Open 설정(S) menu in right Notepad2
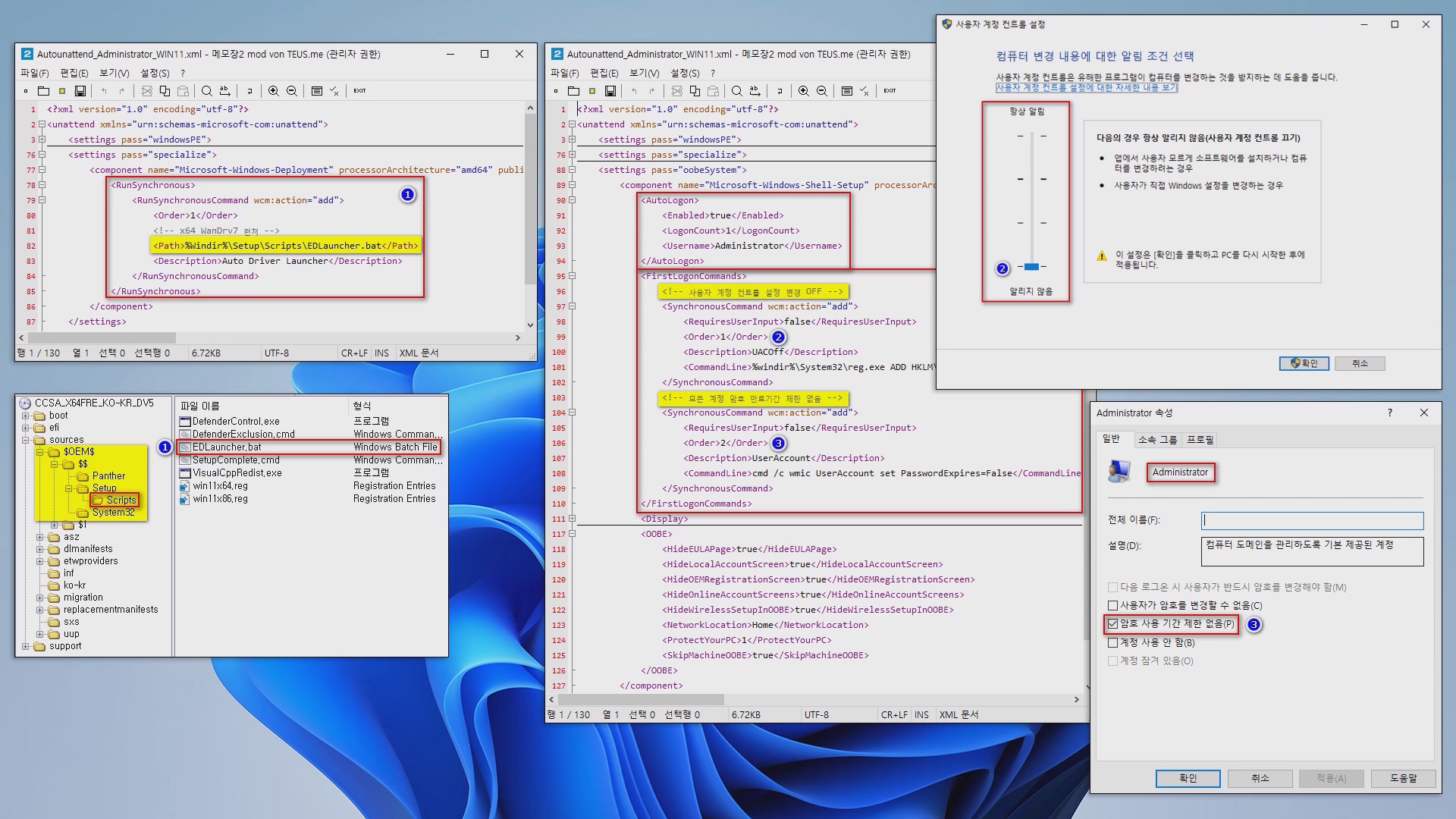 pos(685,73)
